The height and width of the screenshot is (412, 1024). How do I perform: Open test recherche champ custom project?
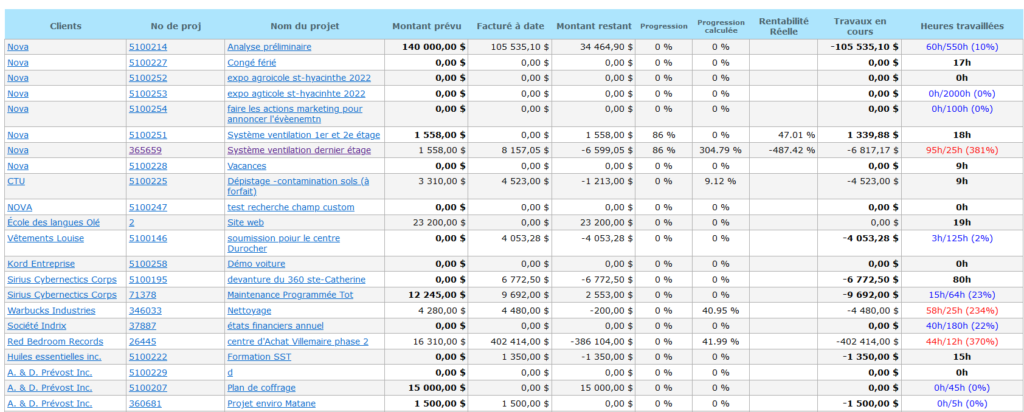[x=291, y=208]
